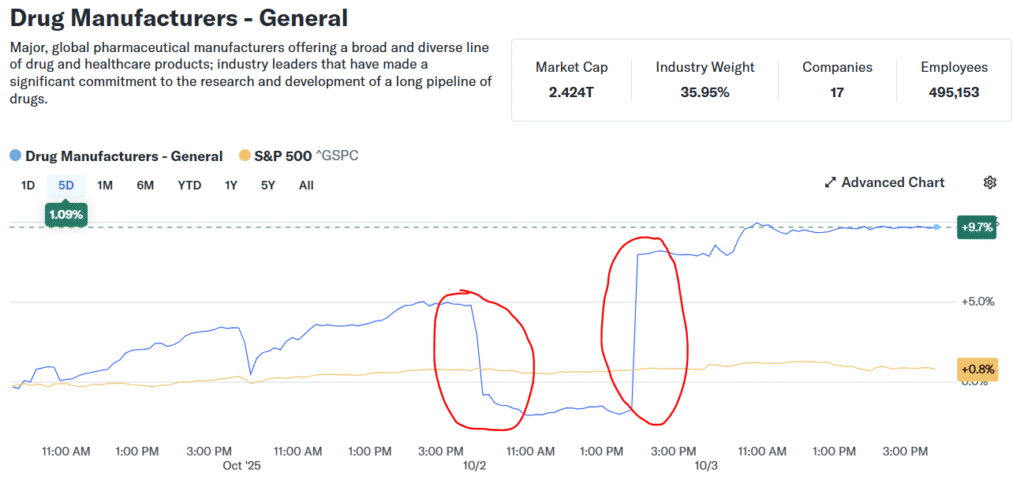Click the +0.8% S&P performance badge
The width and height of the screenshot is (1024, 495).
tap(976, 370)
